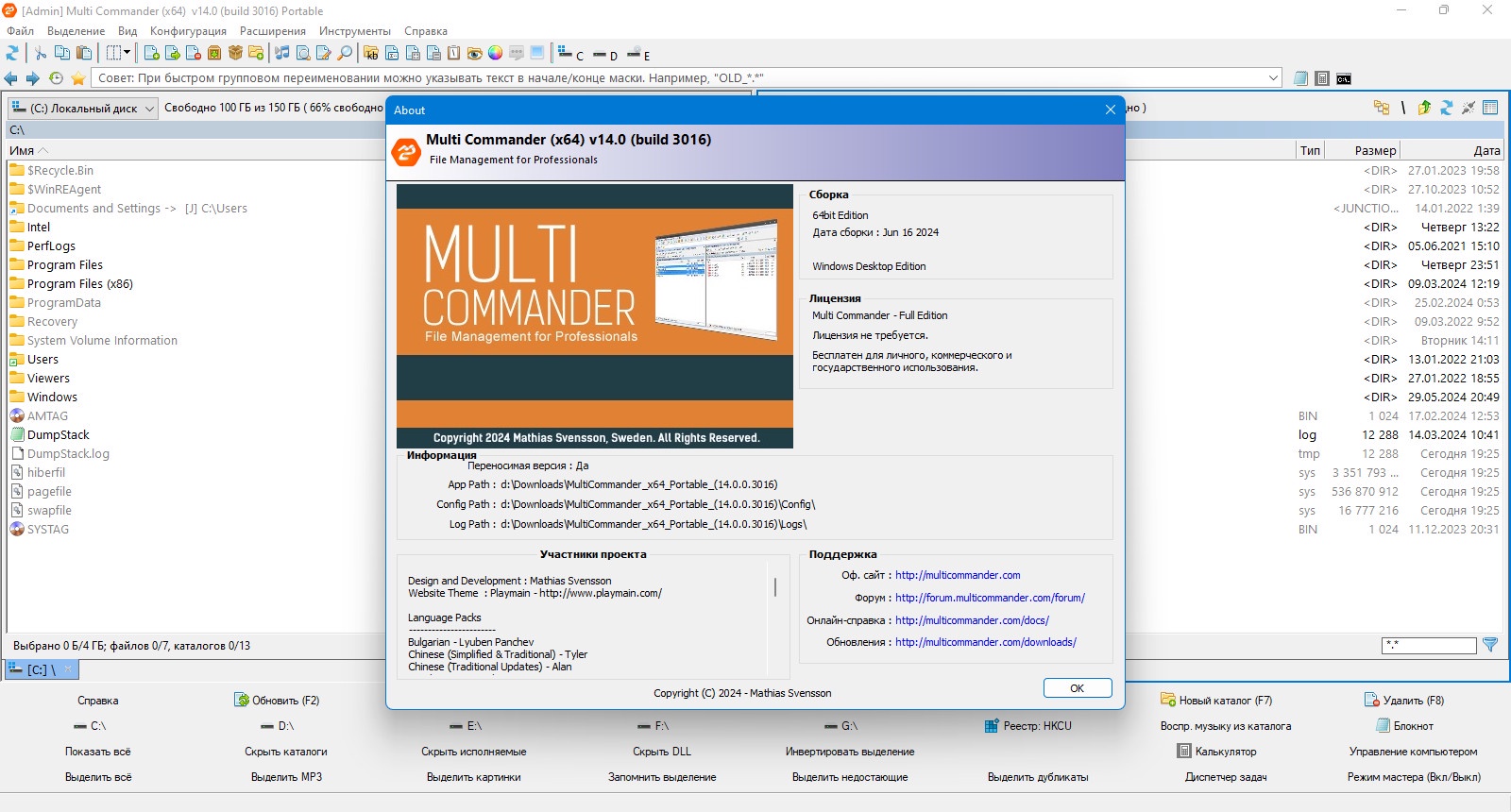This screenshot has width=1511, height=812.
Task: Open the Выделение menu
Action: (76, 31)
